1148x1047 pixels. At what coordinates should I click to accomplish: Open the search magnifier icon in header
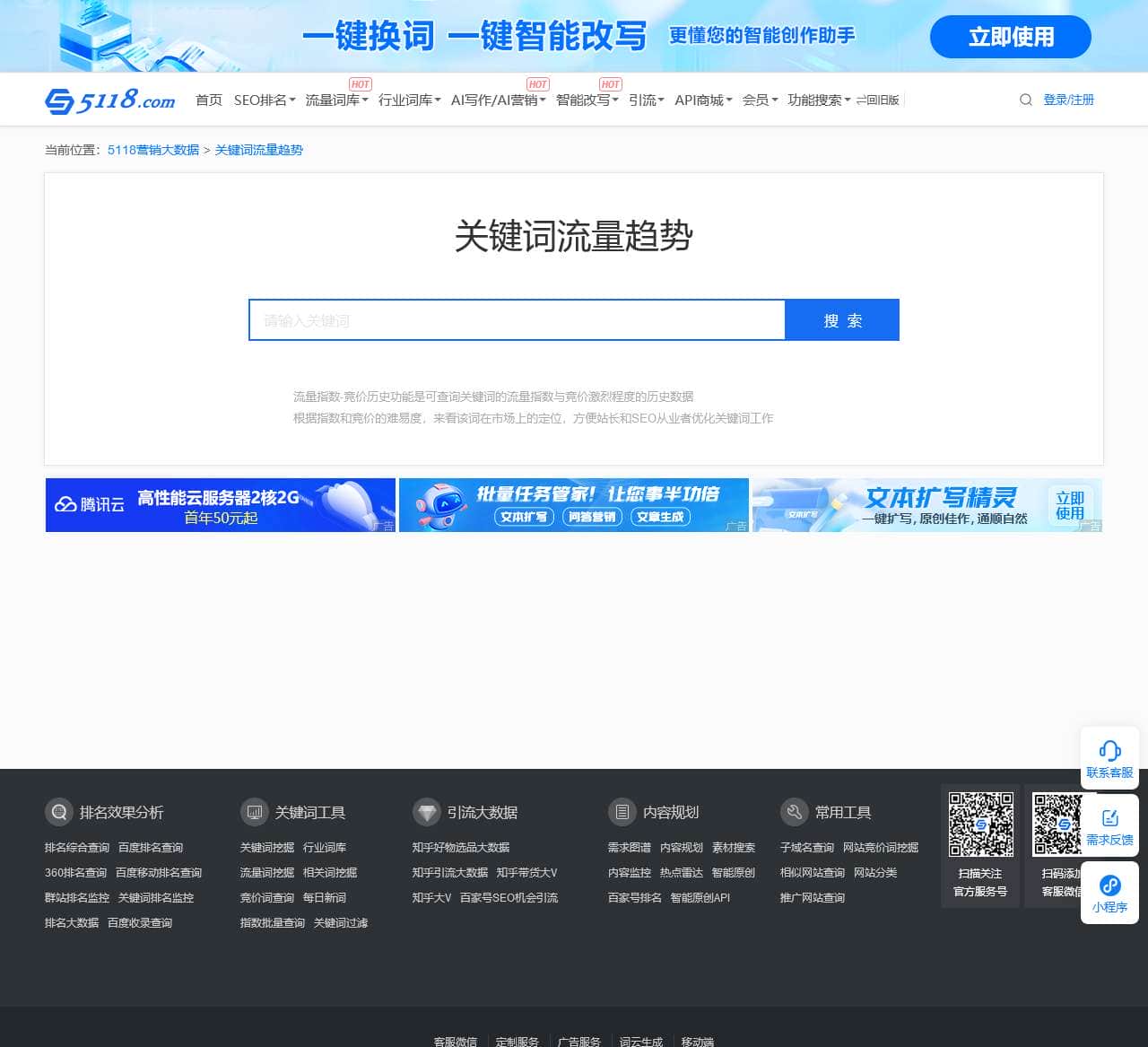click(1026, 100)
